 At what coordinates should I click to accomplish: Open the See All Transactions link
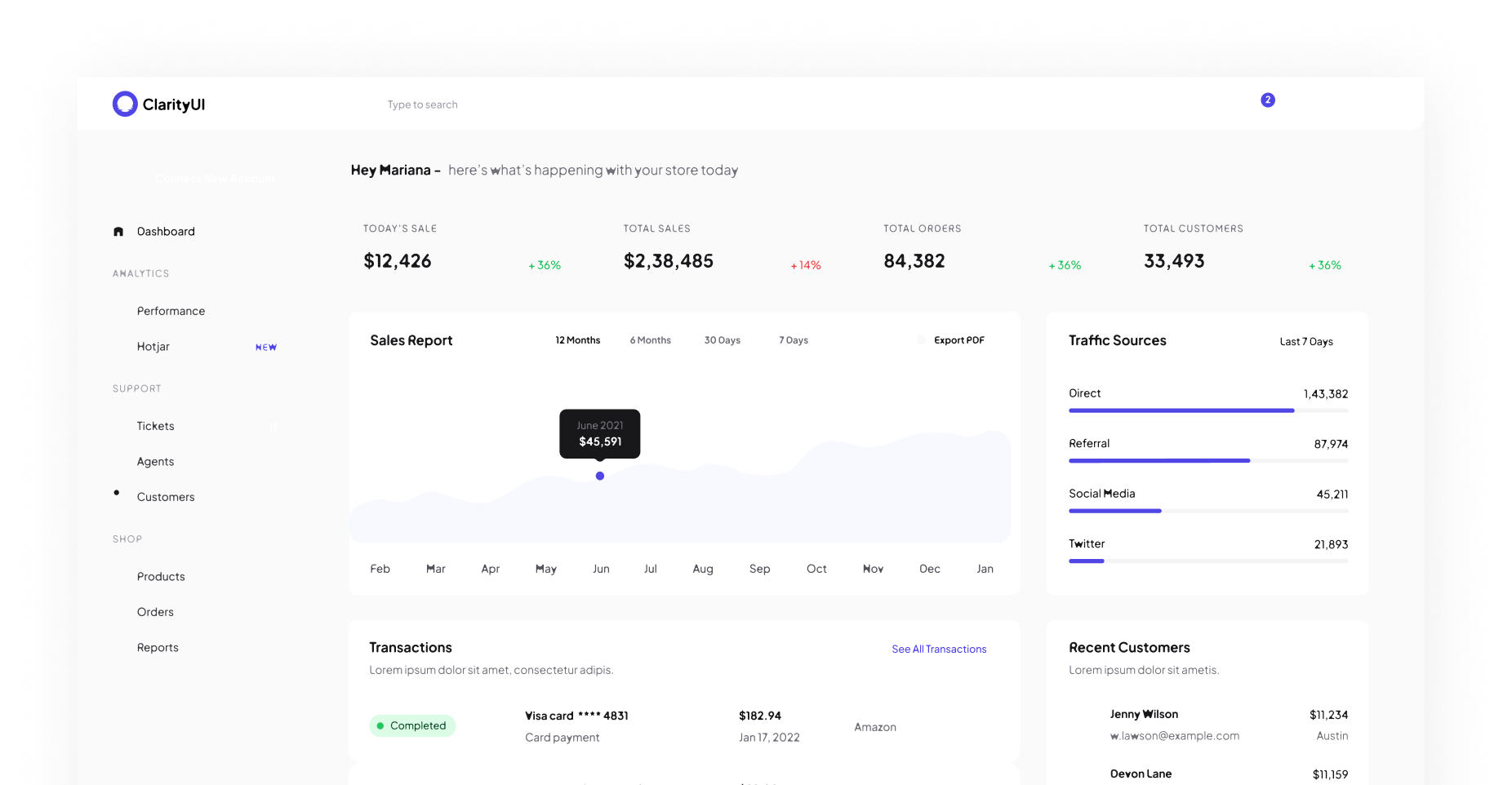point(938,650)
